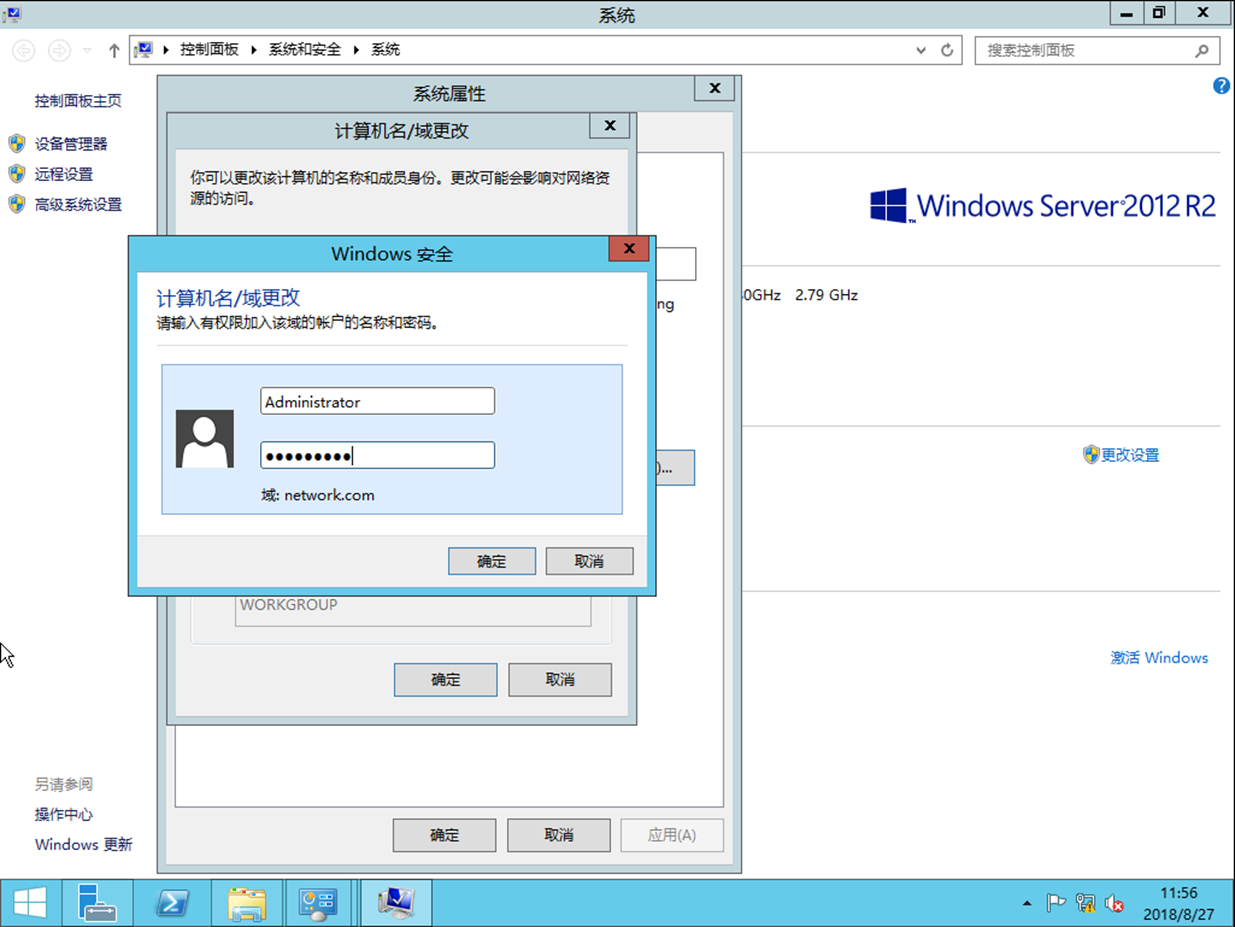
Task: Select 系统和安全 in the breadcrumb
Action: pos(305,49)
